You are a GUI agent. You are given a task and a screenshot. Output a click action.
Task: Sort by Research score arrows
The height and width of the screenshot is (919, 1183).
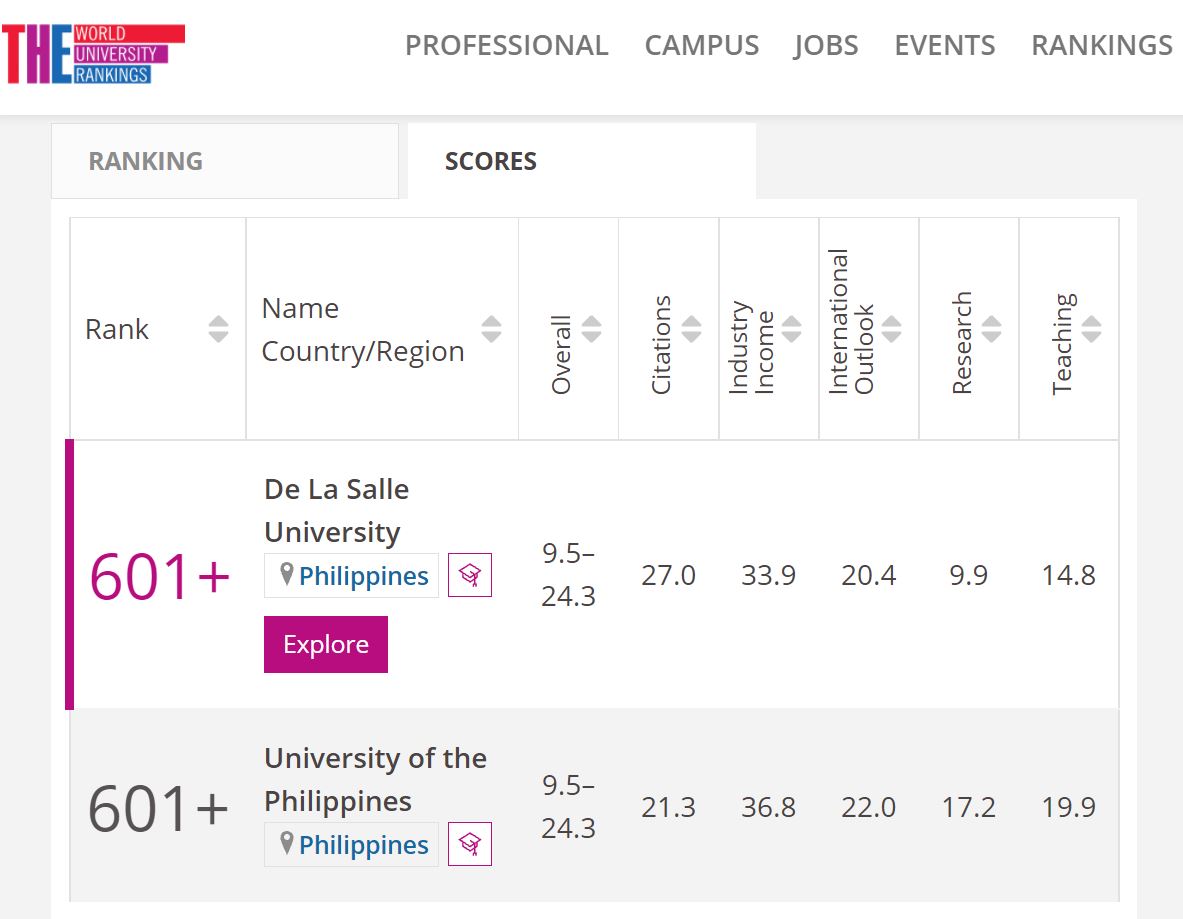pyautogui.click(x=991, y=329)
